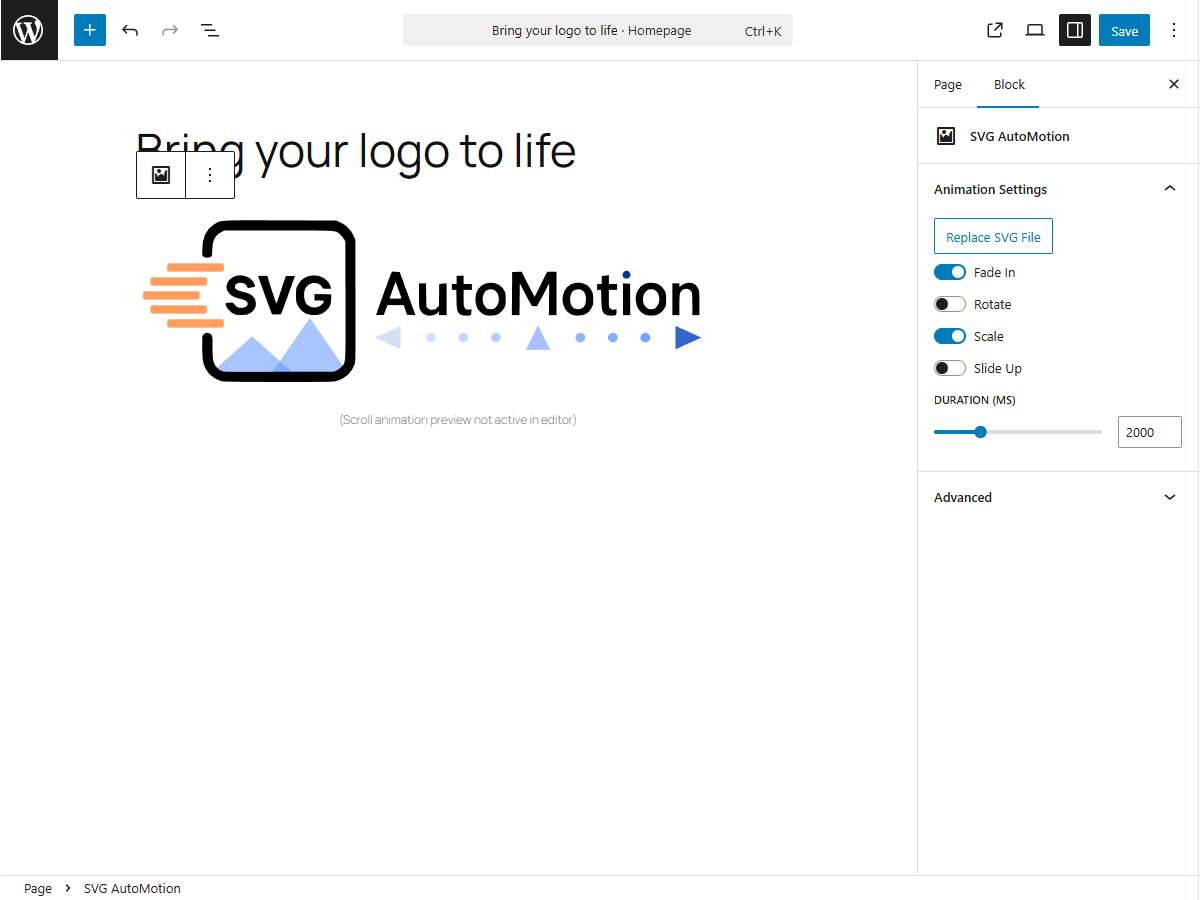The image size is (1200, 900).
Task: Open the desktop preview device options
Action: point(1035,30)
